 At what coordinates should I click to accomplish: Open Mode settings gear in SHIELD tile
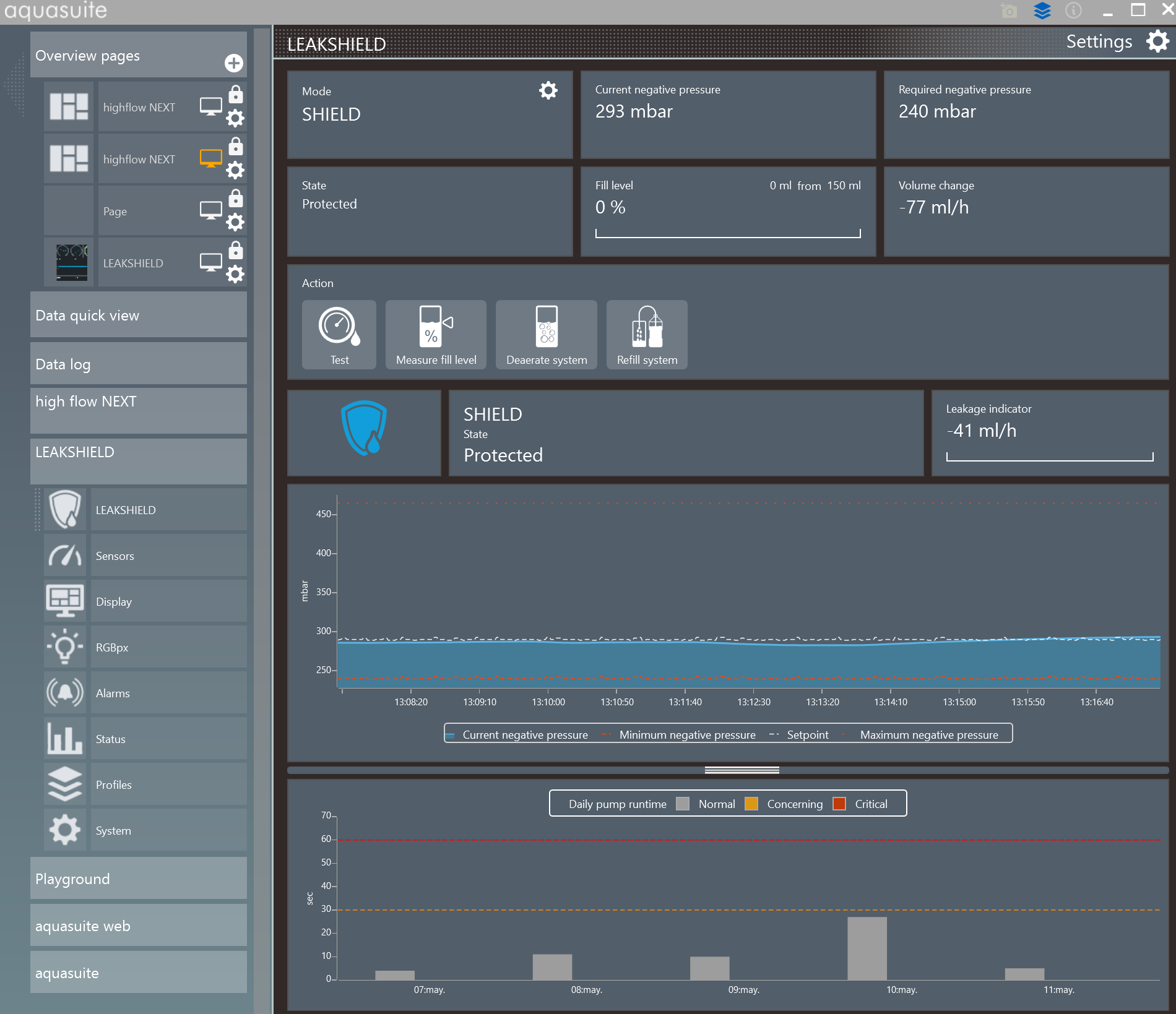548,90
